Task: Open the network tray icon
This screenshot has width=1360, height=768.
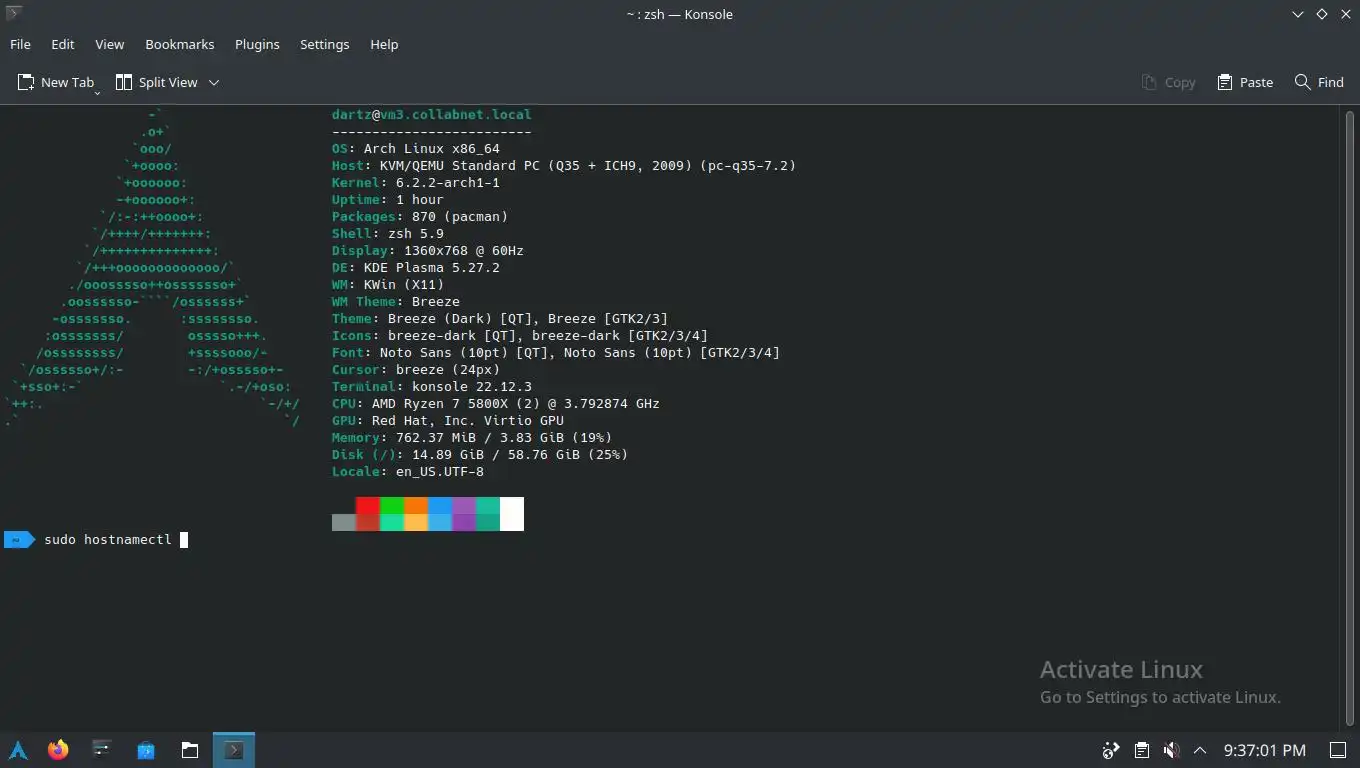Action: point(1110,750)
